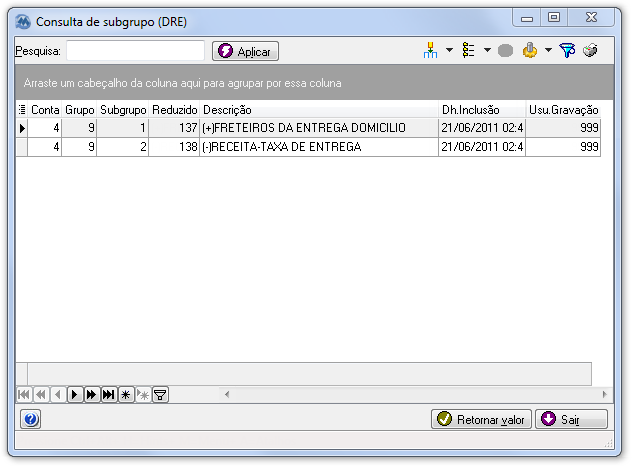632x466 pixels.
Task: Jump to last record navigator button
Action: point(108,394)
